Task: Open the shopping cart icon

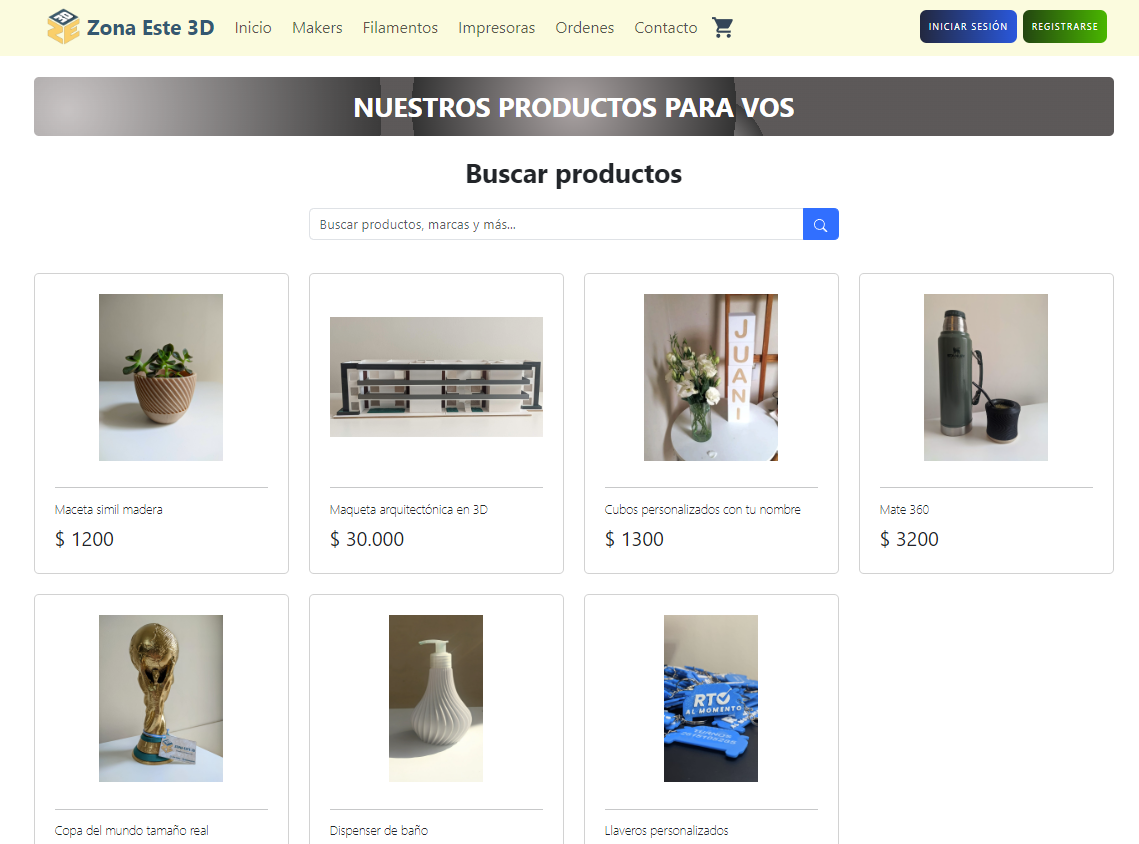Action: 722,28
